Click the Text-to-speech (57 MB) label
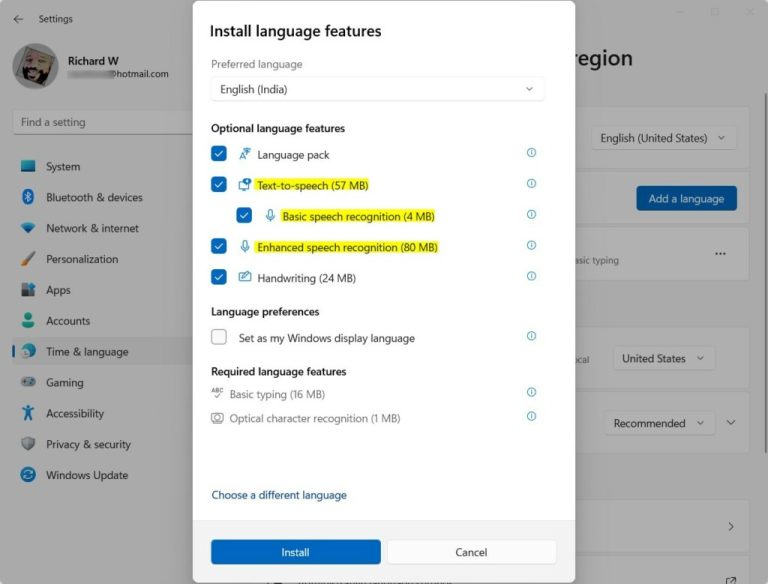The width and height of the screenshot is (768, 584). (x=312, y=186)
